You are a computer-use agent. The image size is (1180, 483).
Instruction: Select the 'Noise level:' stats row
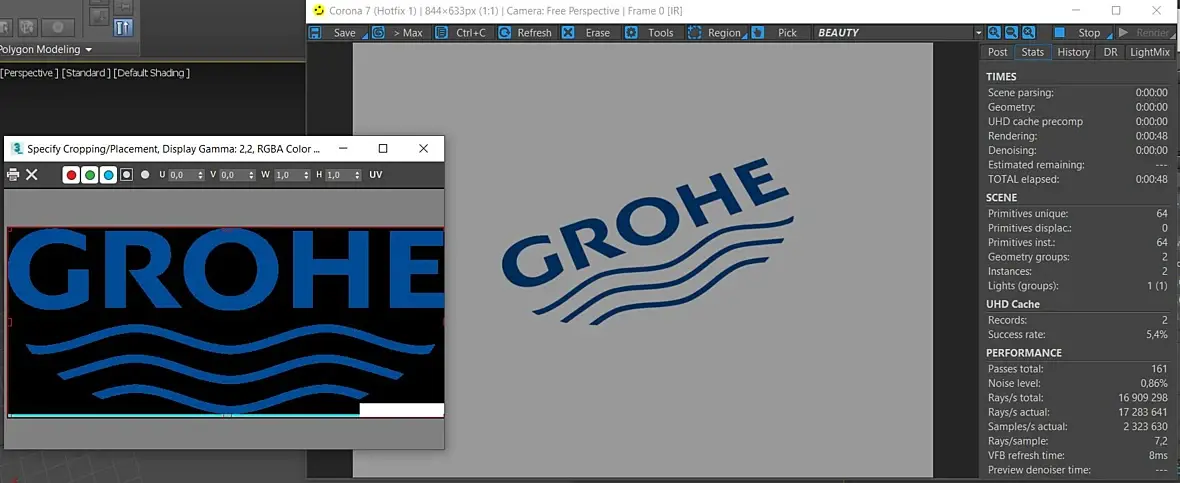coord(1078,384)
